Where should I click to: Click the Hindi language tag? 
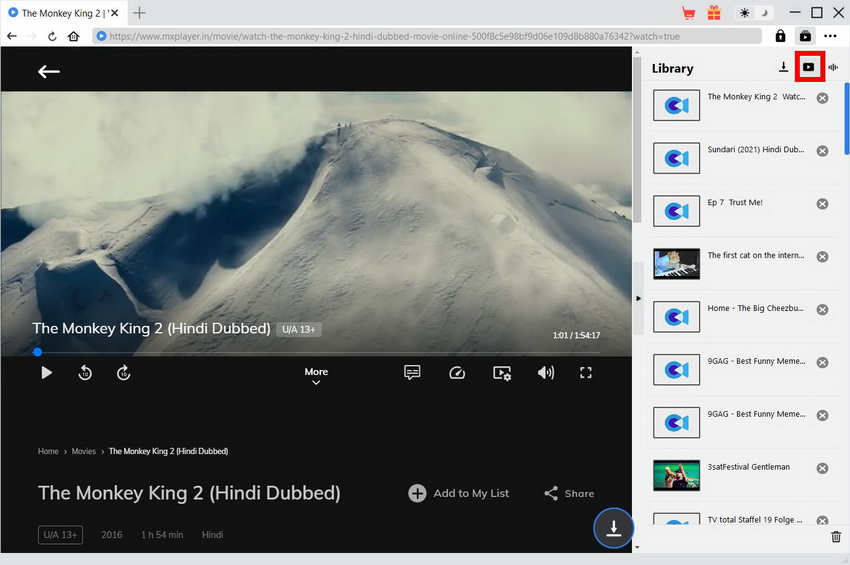212,535
